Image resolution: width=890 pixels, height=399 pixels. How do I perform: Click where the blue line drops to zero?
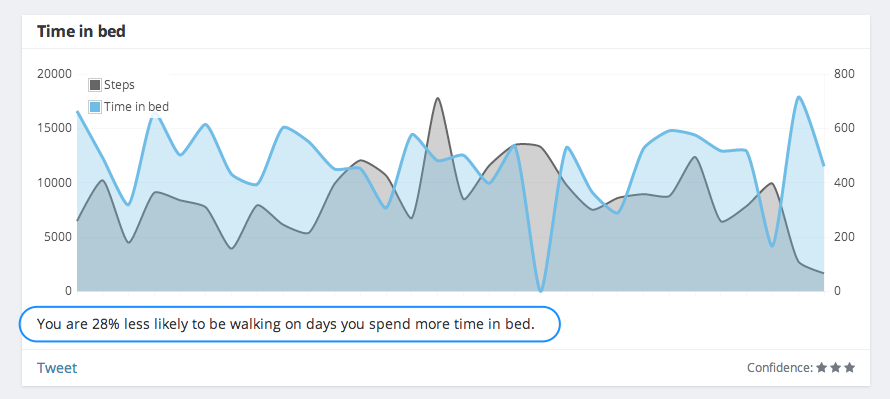(x=540, y=291)
